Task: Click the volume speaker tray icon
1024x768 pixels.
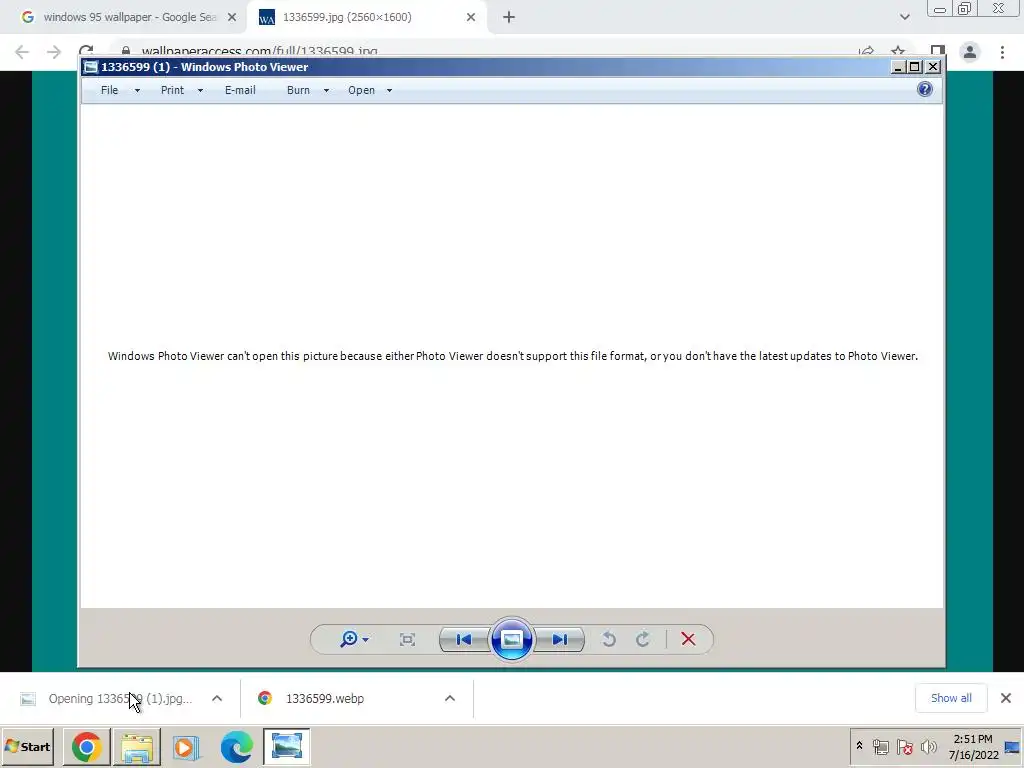Action: (x=928, y=746)
